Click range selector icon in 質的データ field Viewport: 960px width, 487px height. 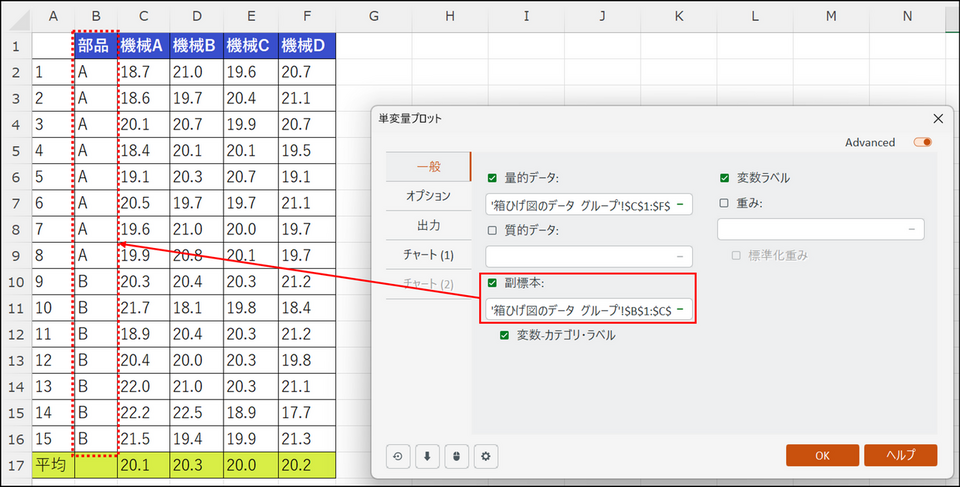point(680,257)
